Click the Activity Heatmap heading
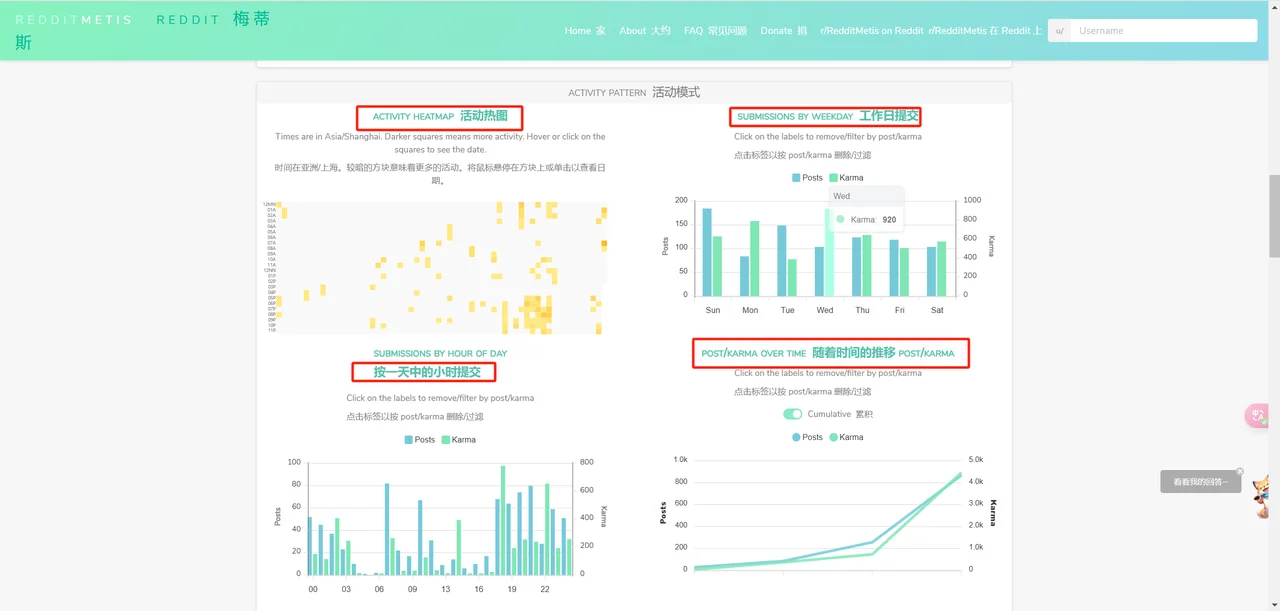Viewport: 1280px width, 611px height. [440, 116]
